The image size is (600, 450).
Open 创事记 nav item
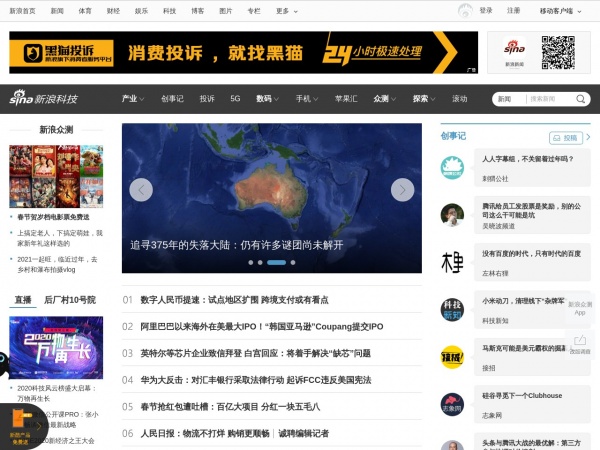point(172,99)
